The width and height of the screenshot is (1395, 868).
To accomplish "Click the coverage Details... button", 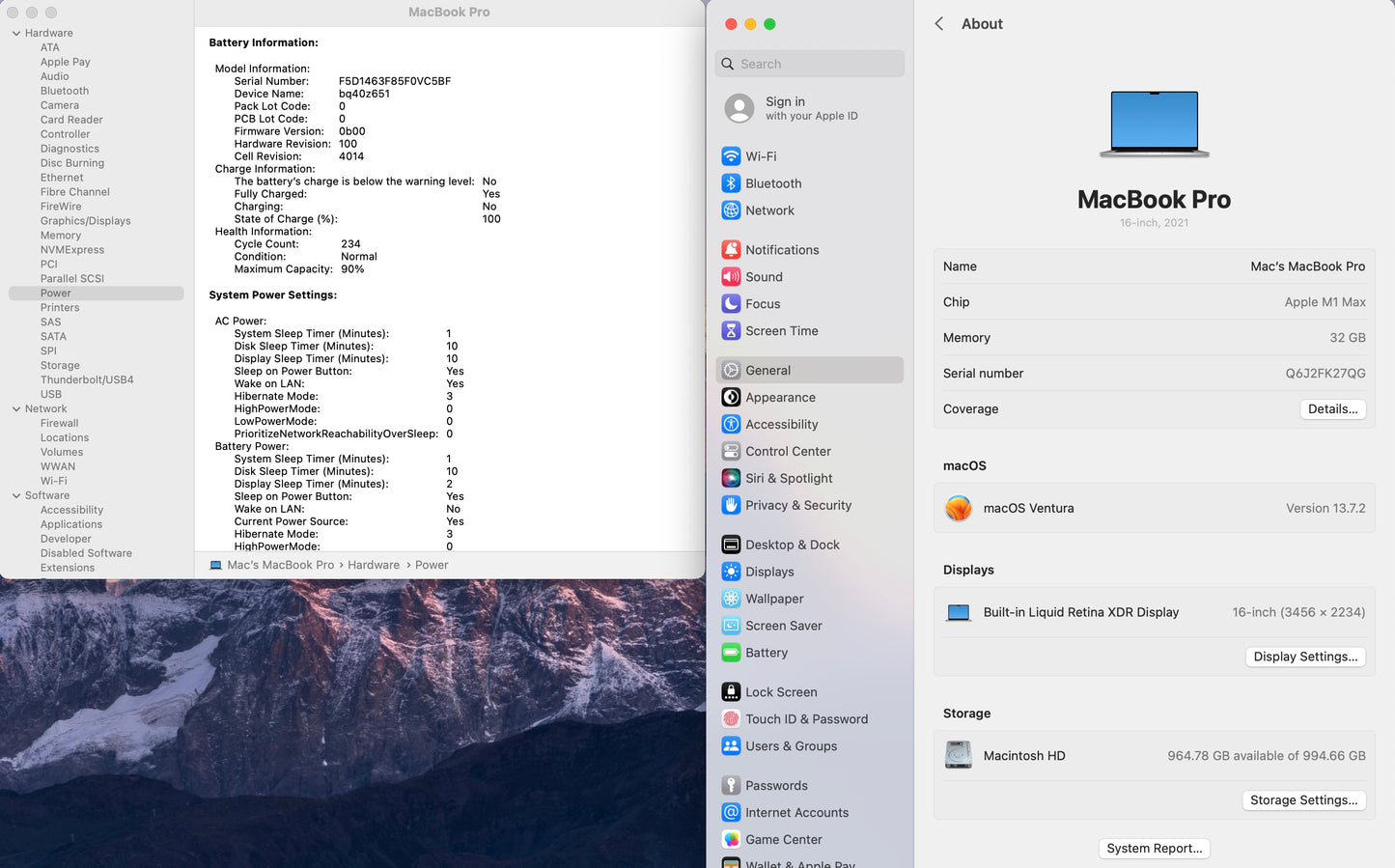I will [1332, 409].
